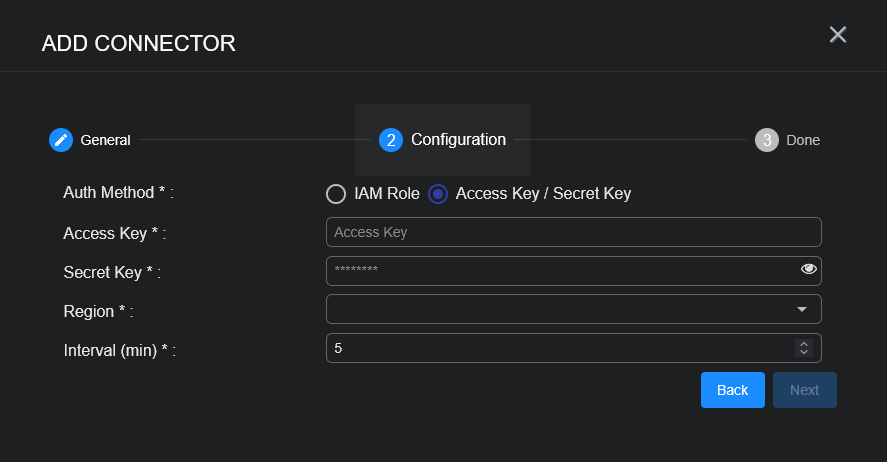Focus the Secret Key password field
The width and height of the screenshot is (887, 462).
point(560,271)
